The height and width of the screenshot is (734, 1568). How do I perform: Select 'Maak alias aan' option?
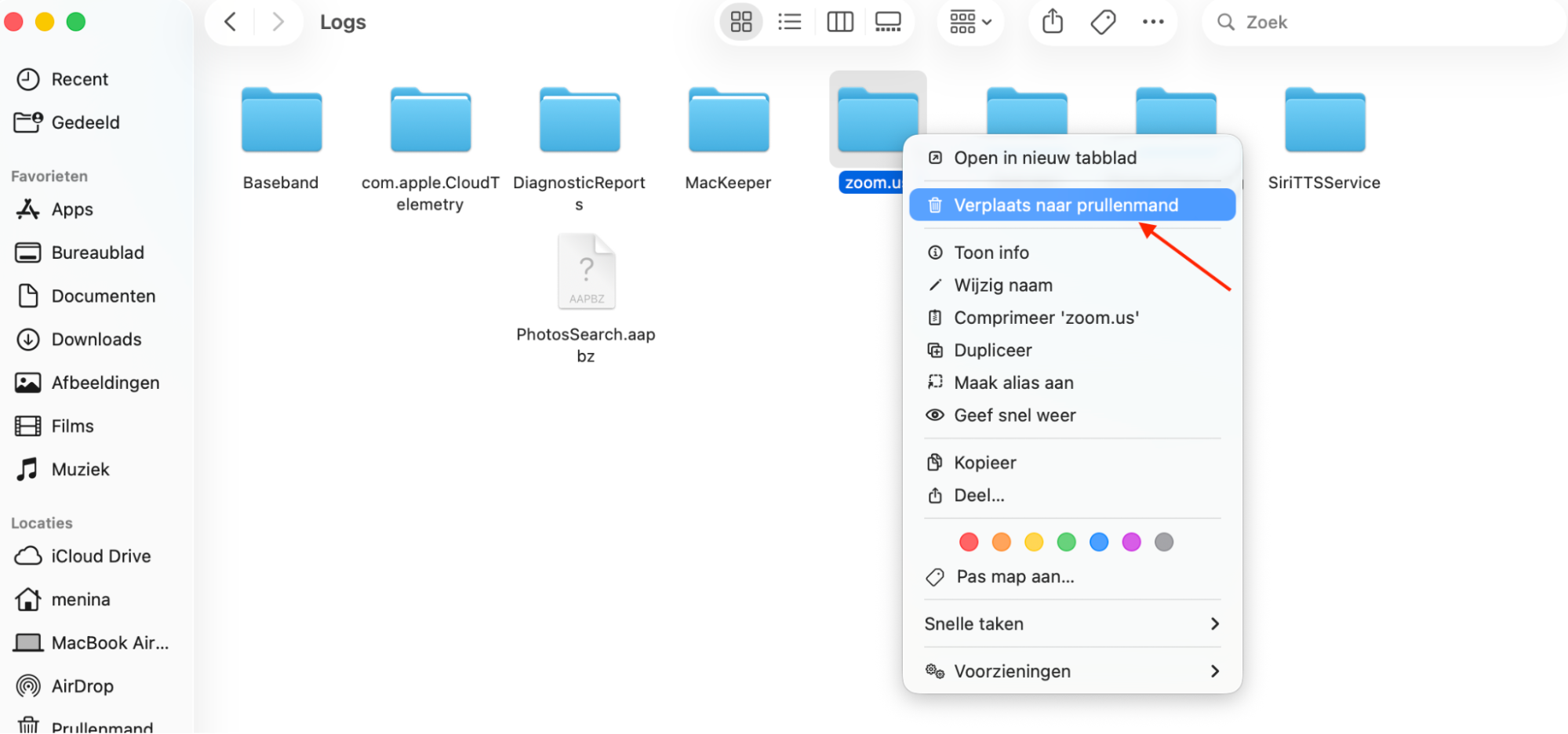pos(1013,382)
